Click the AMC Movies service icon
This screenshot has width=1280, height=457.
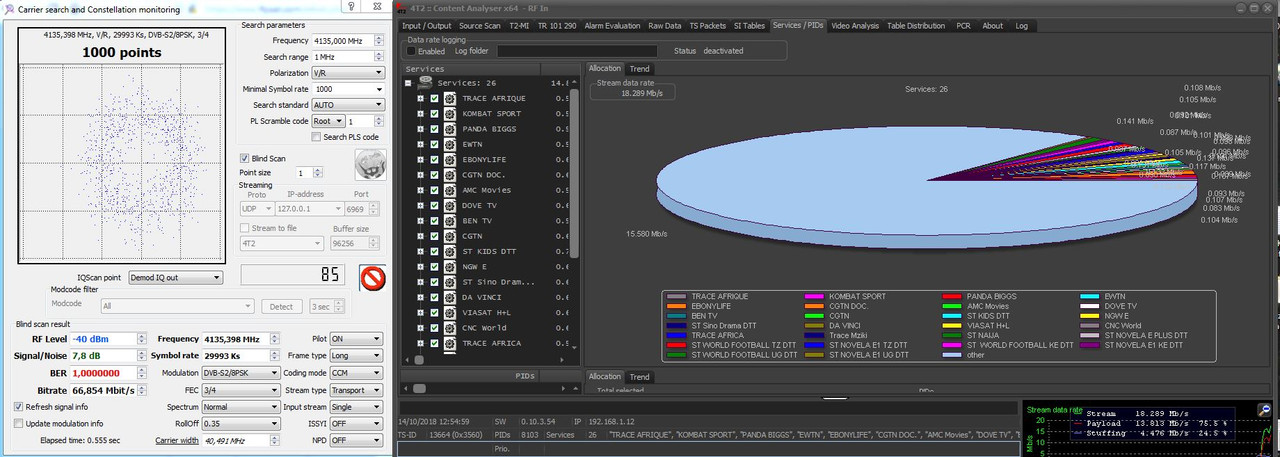pos(450,190)
